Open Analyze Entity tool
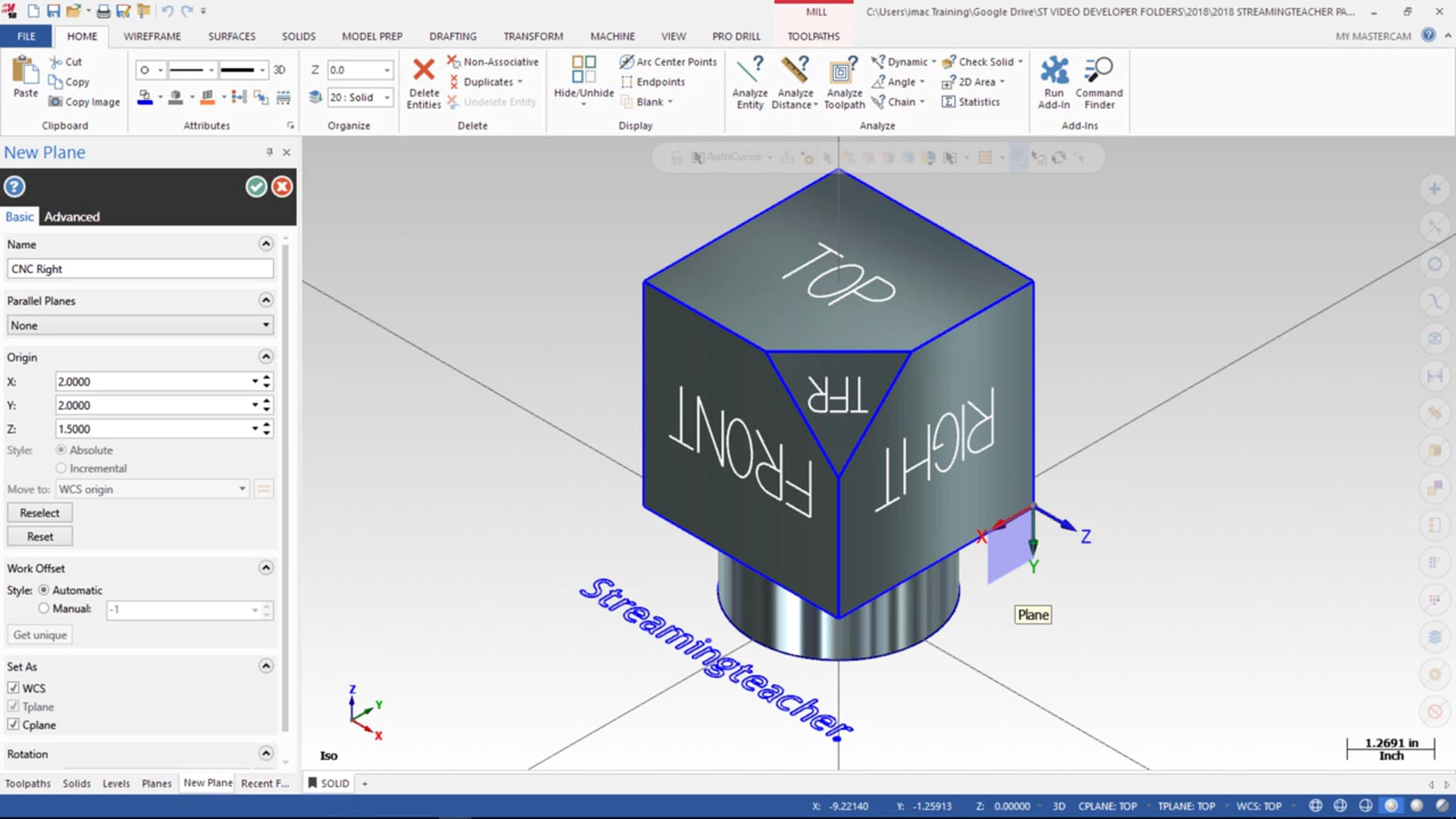Screen dimensions: 1456x819 pos(750,82)
